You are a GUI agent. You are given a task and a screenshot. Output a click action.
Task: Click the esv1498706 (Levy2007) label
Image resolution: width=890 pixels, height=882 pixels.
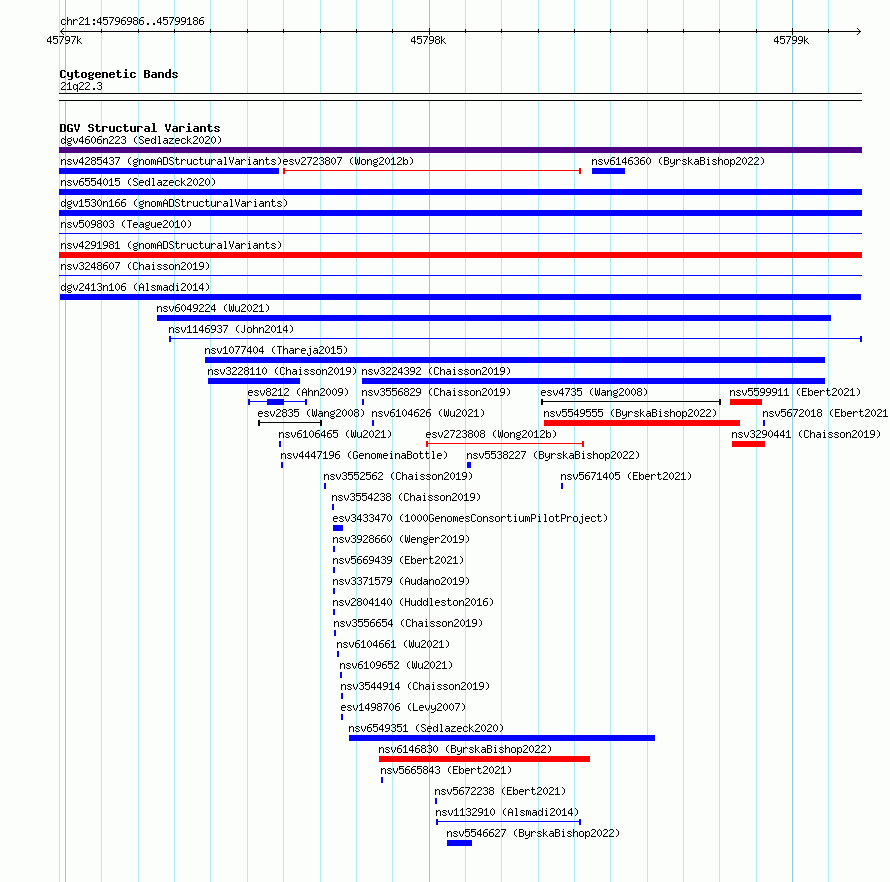point(403,707)
